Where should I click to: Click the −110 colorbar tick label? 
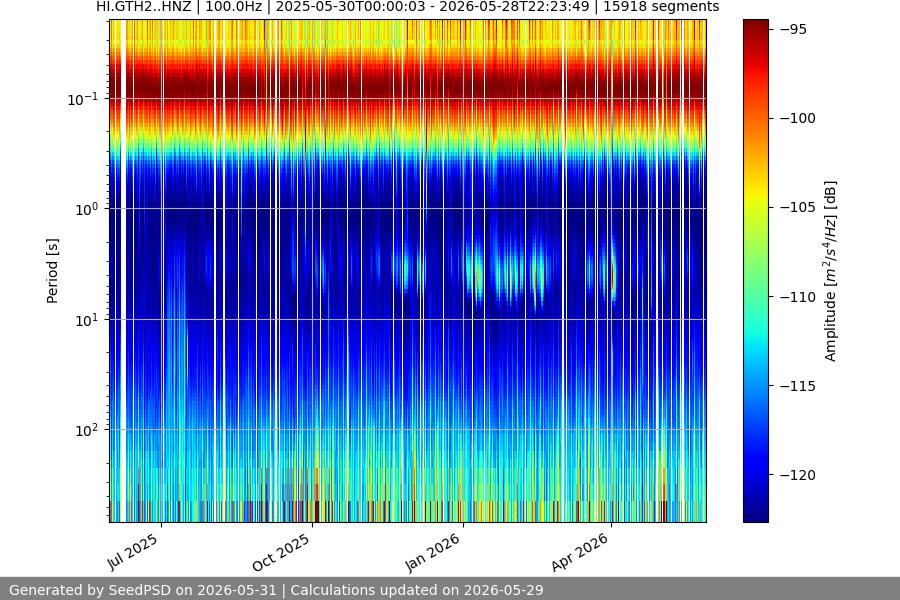coord(797,297)
